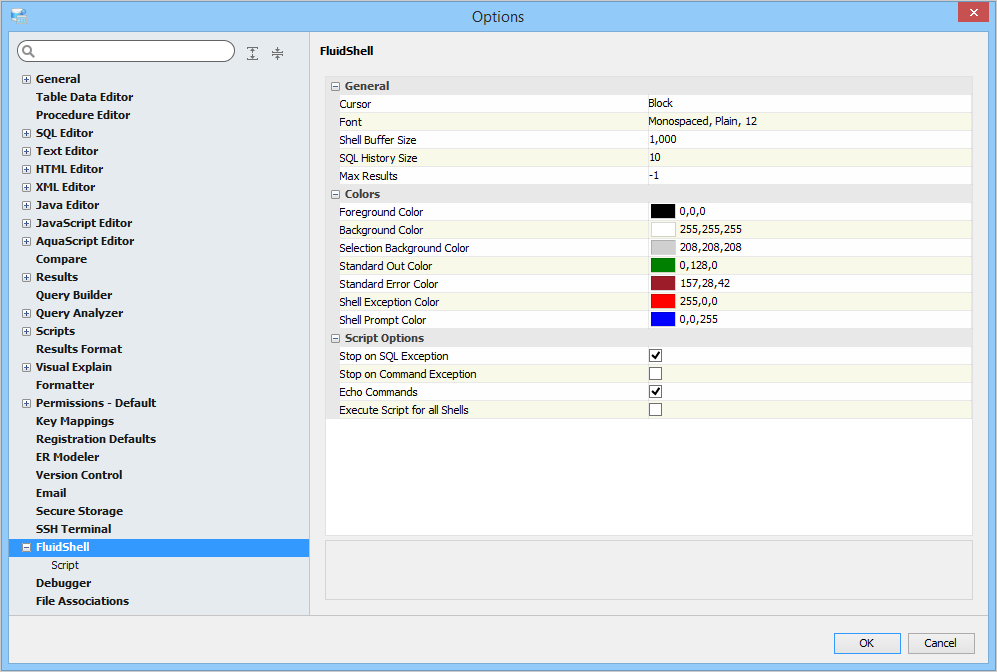
Task: Disable Stop on SQL Exception
Action: click(655, 355)
